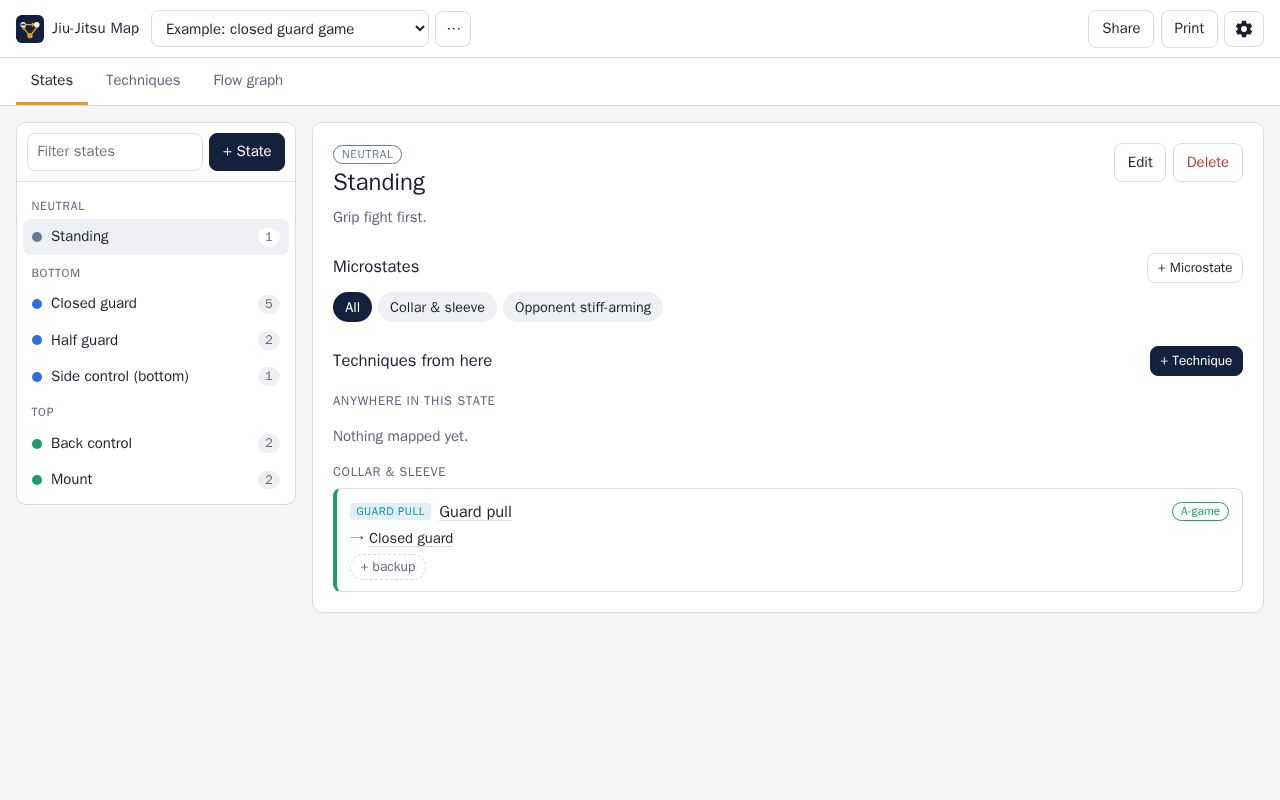Click the gray dot beside Standing

[x=37, y=237]
